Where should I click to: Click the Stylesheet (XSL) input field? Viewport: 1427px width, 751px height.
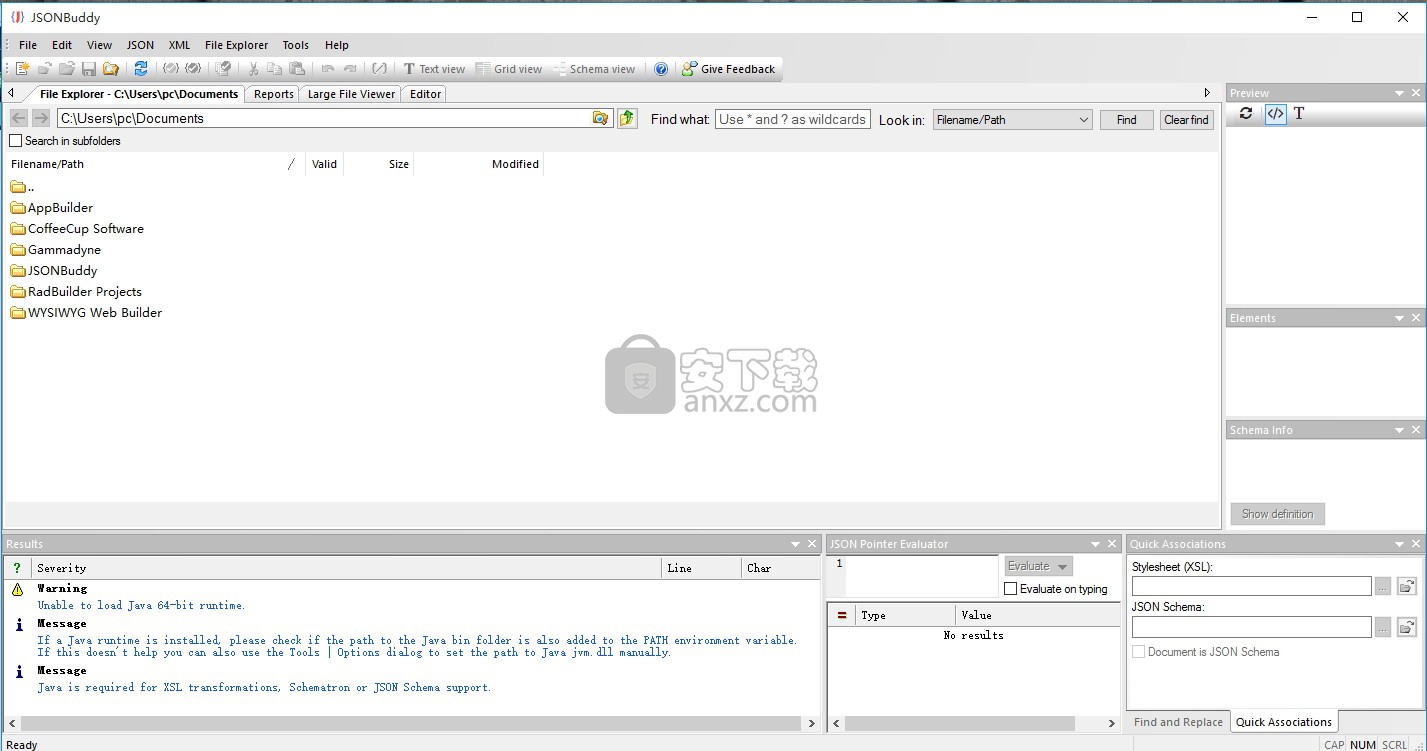[x=1251, y=587]
